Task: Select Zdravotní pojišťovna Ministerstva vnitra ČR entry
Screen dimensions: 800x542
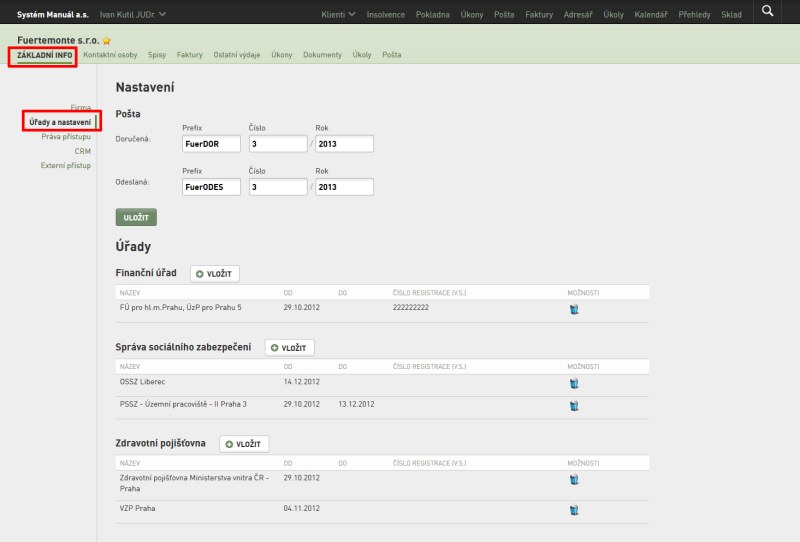Action: tap(194, 483)
